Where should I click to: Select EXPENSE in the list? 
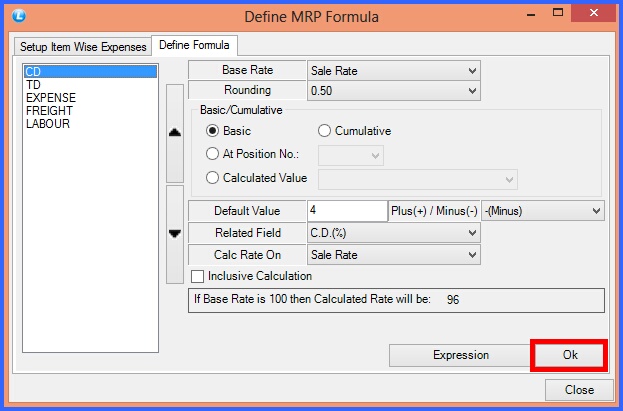coord(90,98)
